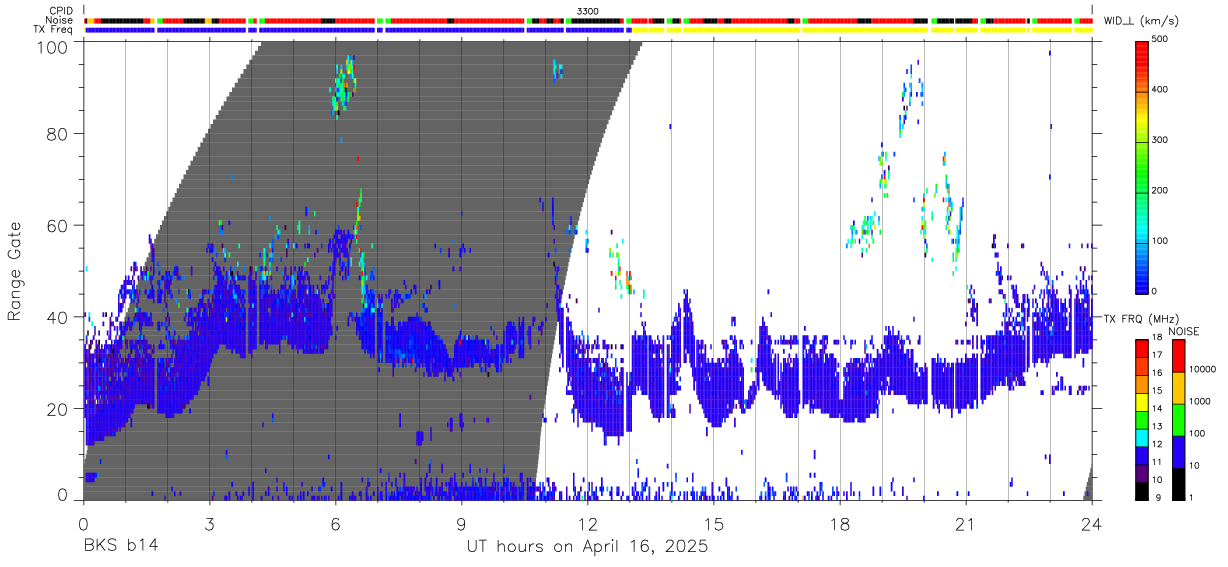Click the 'WID⊥ (km/s)' color scale title
The height and width of the screenshot is (567, 1228).
click(x=1141, y=21)
